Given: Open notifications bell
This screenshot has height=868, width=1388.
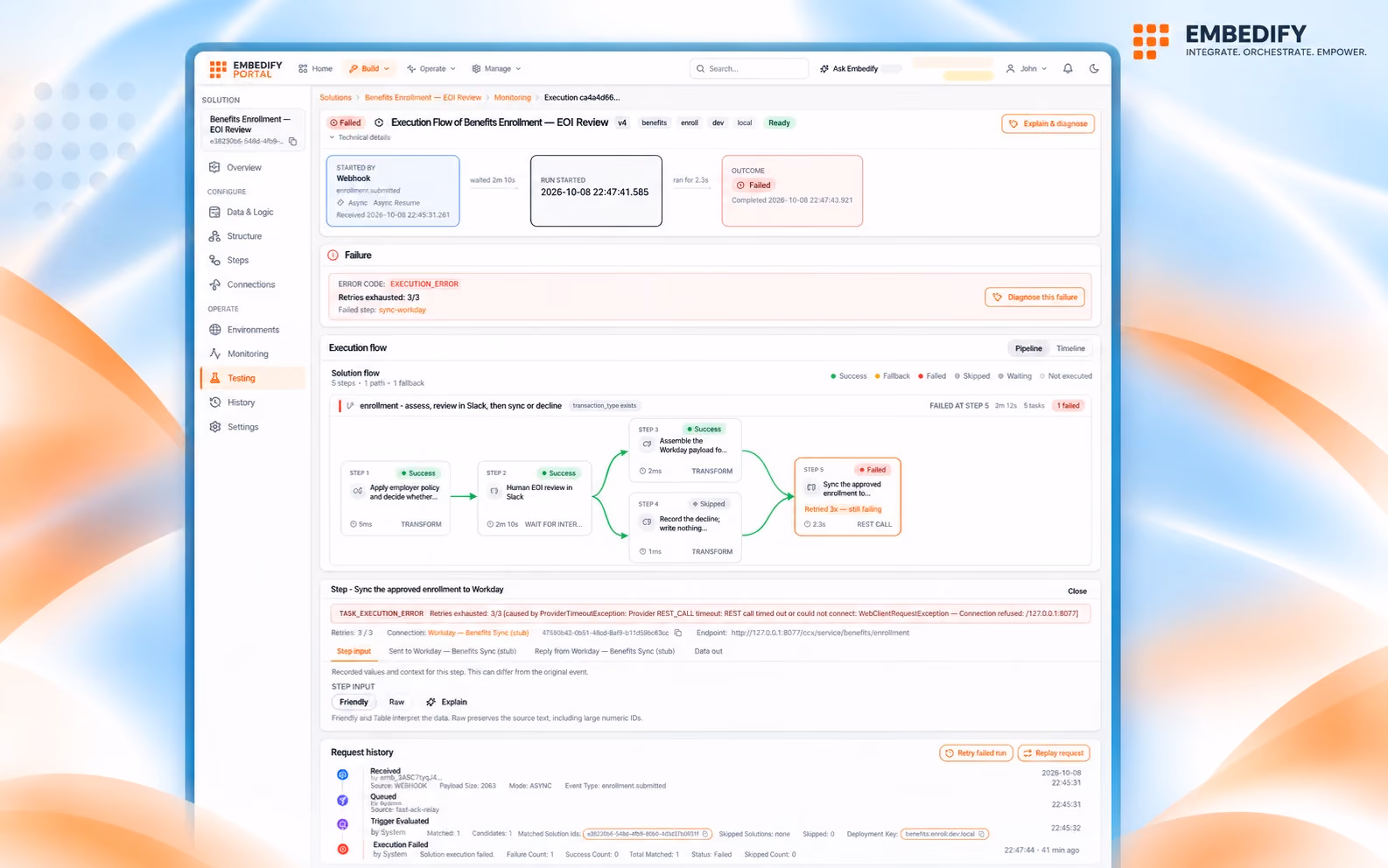Looking at the screenshot, I should 1068,68.
